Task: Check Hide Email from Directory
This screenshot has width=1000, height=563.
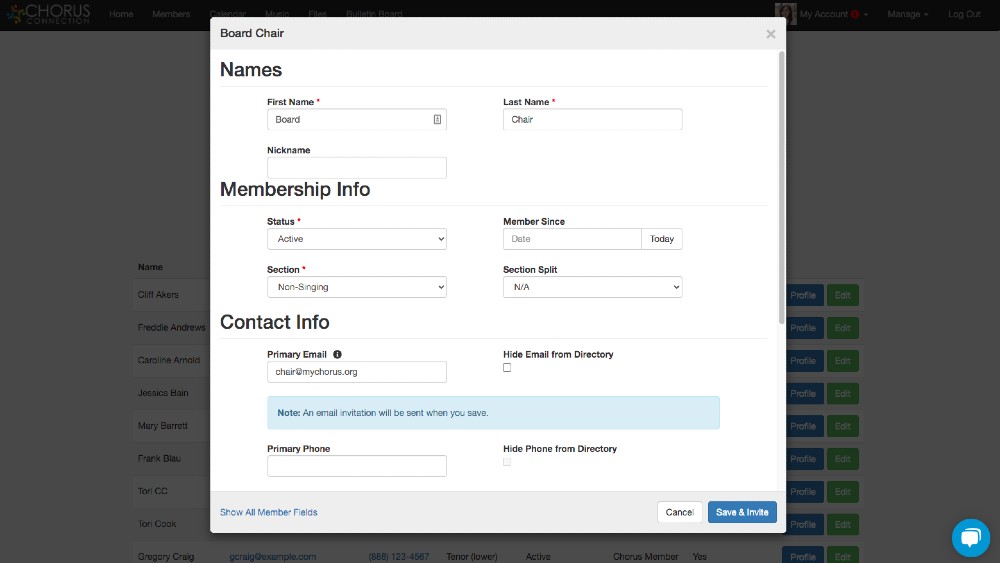Action: point(507,368)
